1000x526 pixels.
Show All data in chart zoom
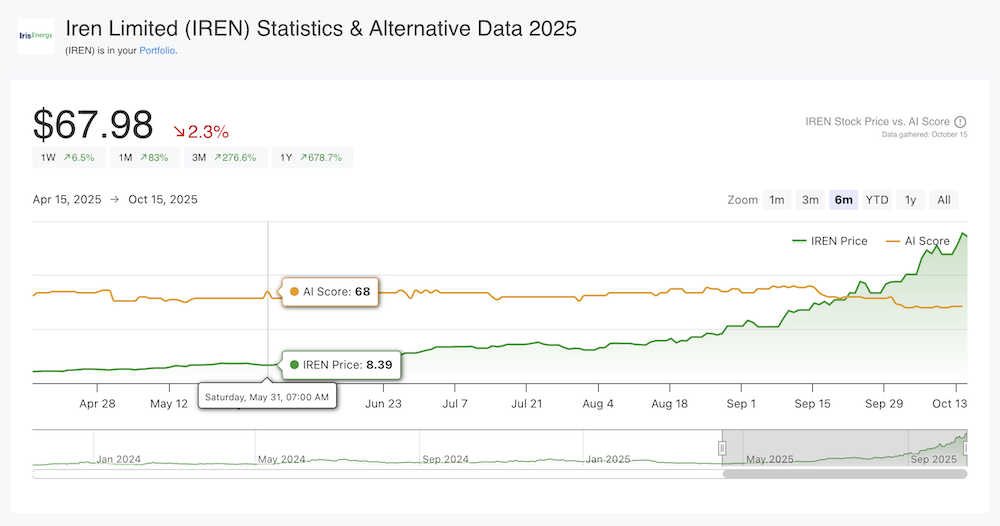coord(943,200)
